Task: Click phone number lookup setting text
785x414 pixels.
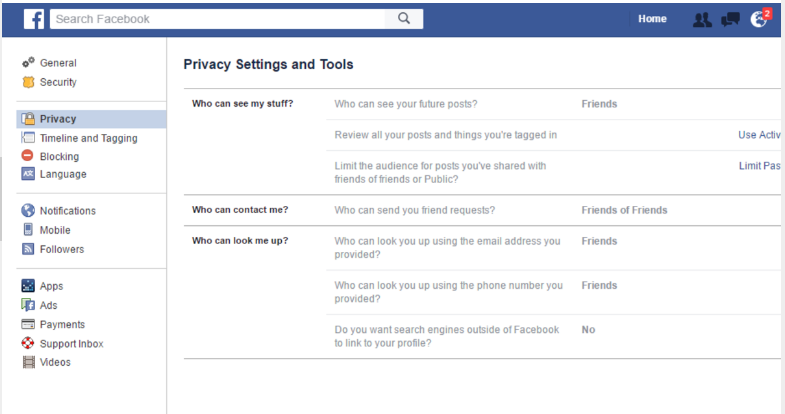Action: 449,292
